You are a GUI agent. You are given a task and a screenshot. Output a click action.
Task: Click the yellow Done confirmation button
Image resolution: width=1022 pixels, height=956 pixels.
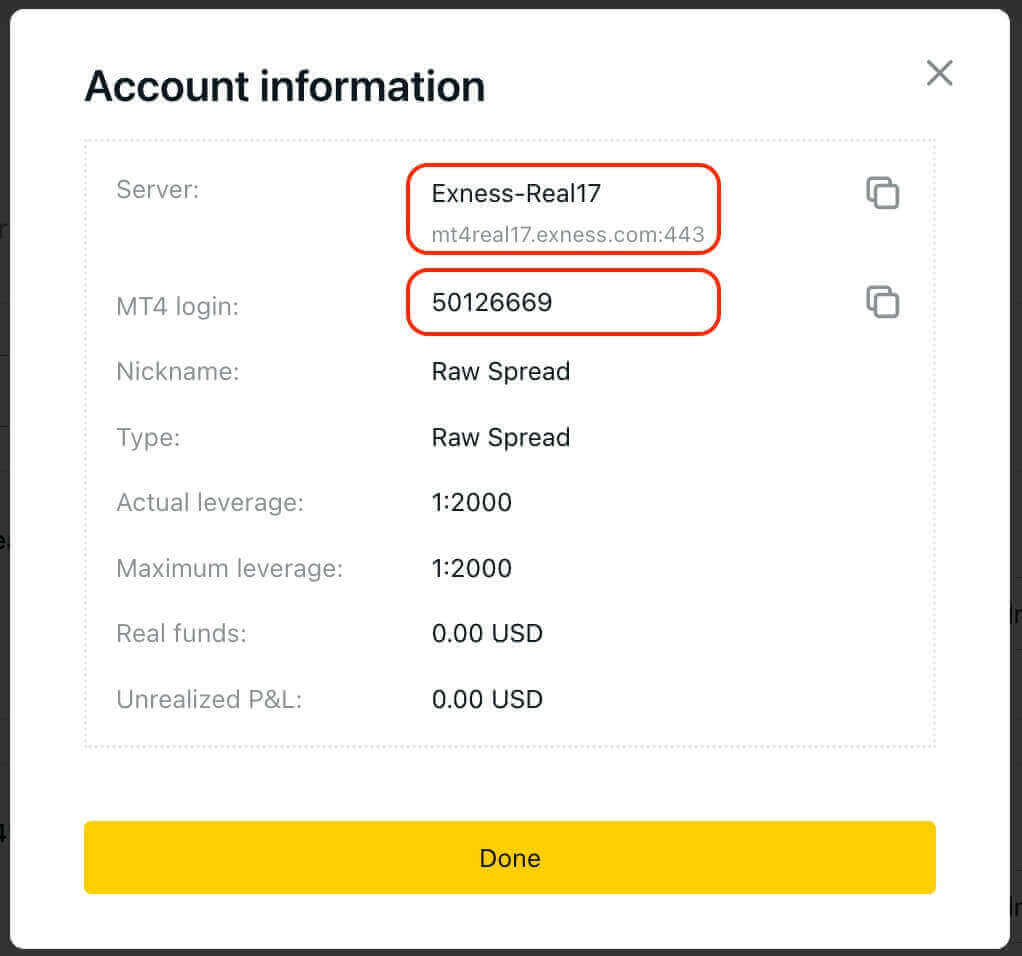click(510, 858)
